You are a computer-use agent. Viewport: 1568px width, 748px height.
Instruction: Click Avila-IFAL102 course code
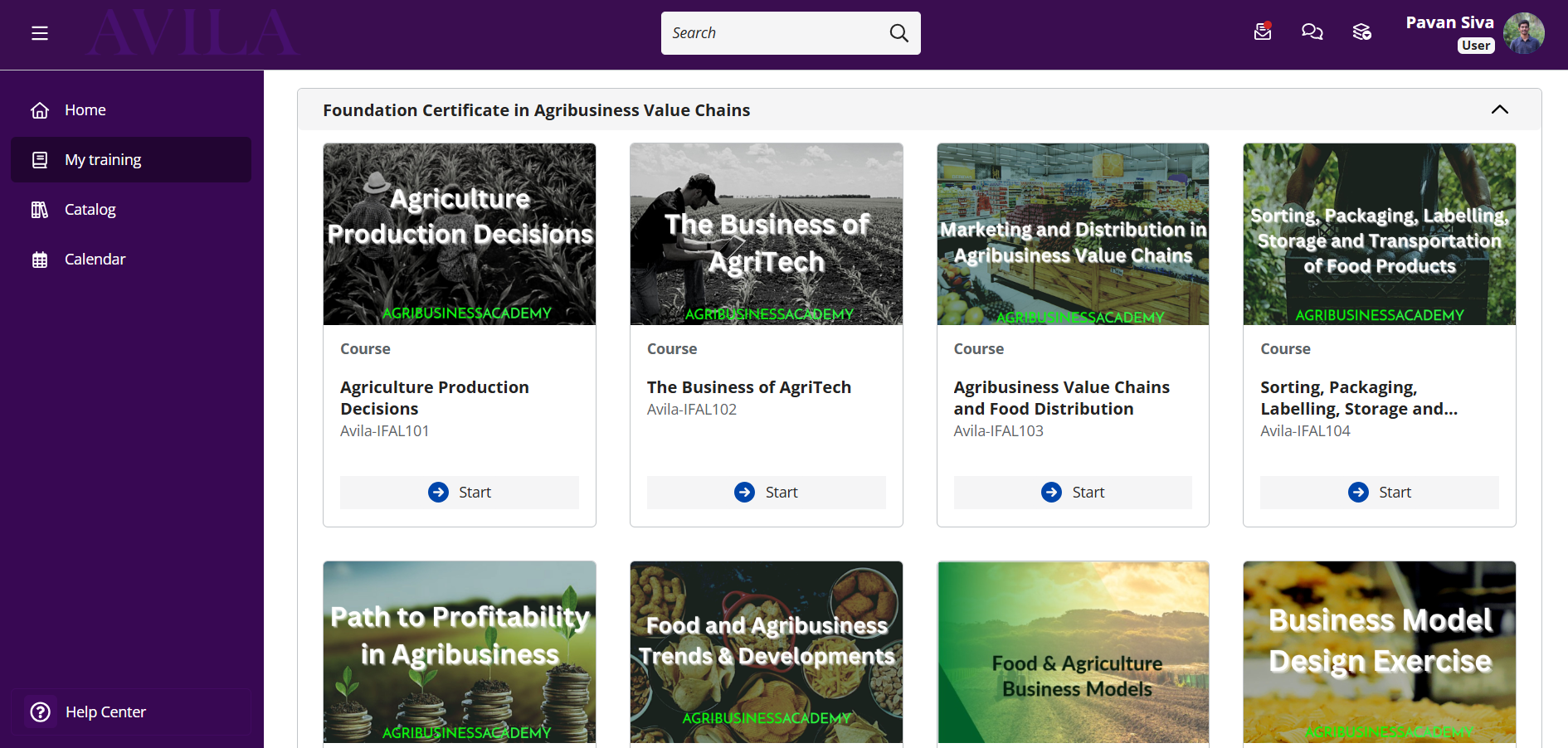pyautogui.click(x=692, y=410)
